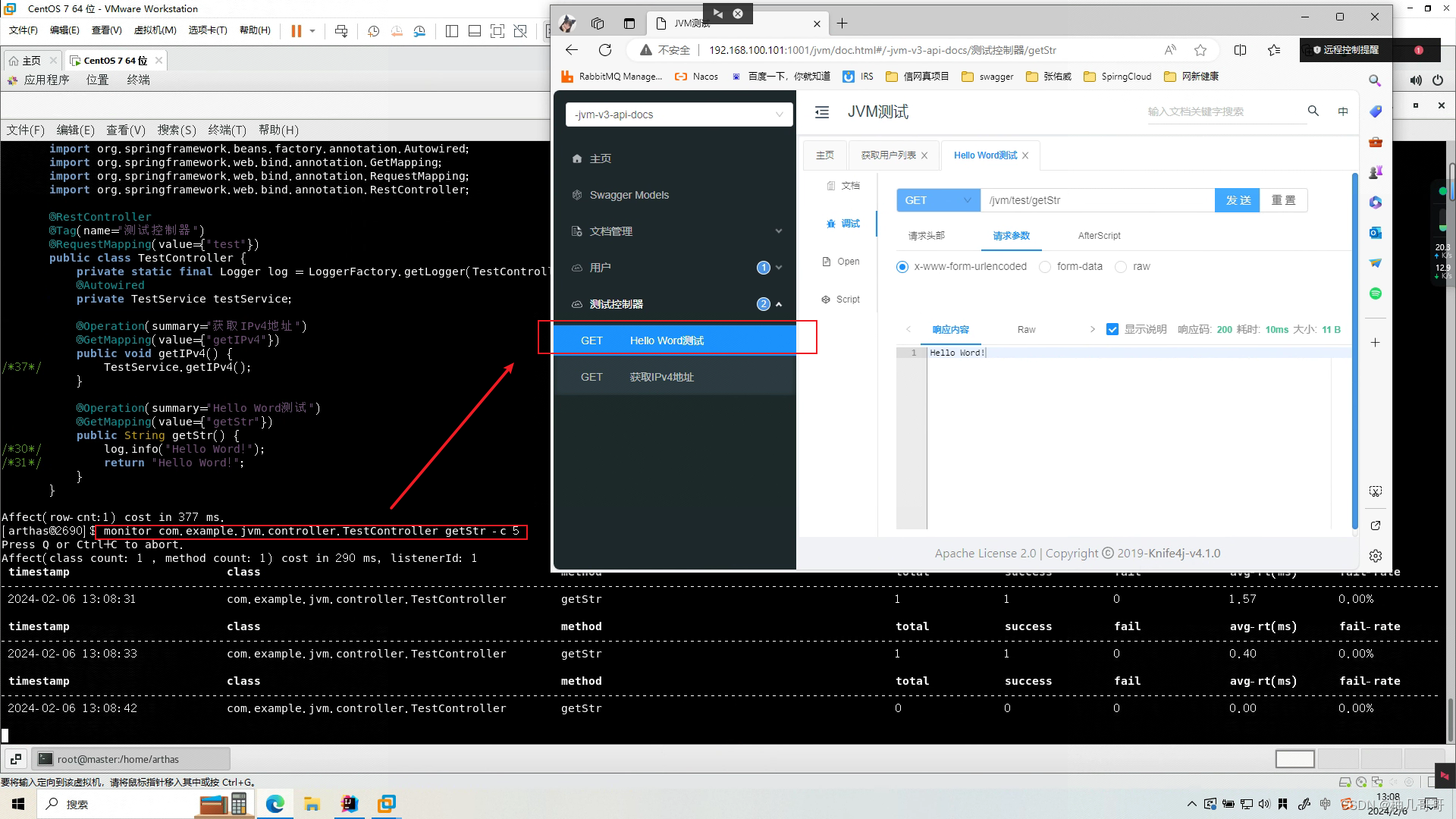Open Edge split screen icon
1456x819 pixels.
(1240, 50)
